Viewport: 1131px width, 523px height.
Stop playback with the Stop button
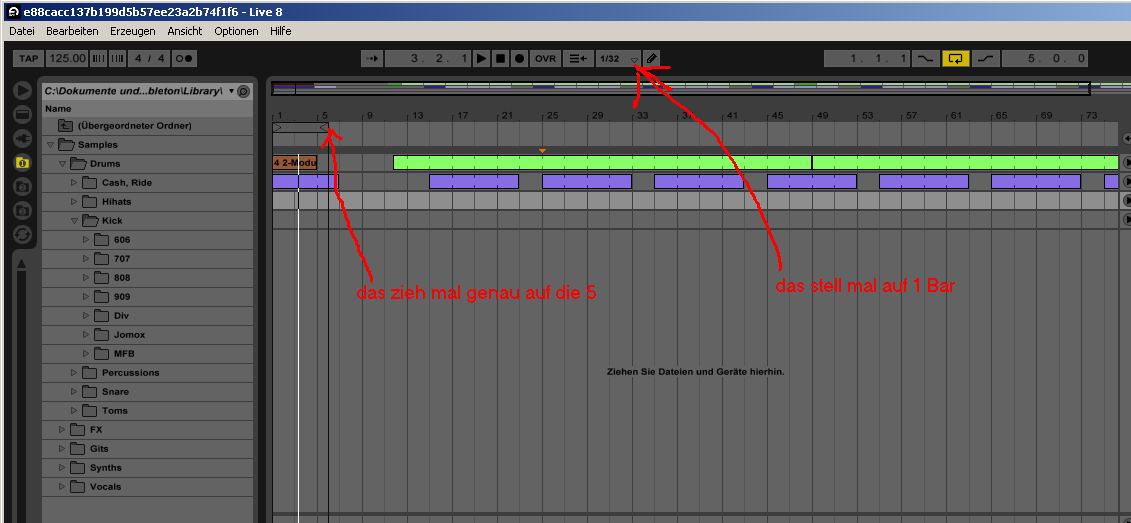click(500, 58)
